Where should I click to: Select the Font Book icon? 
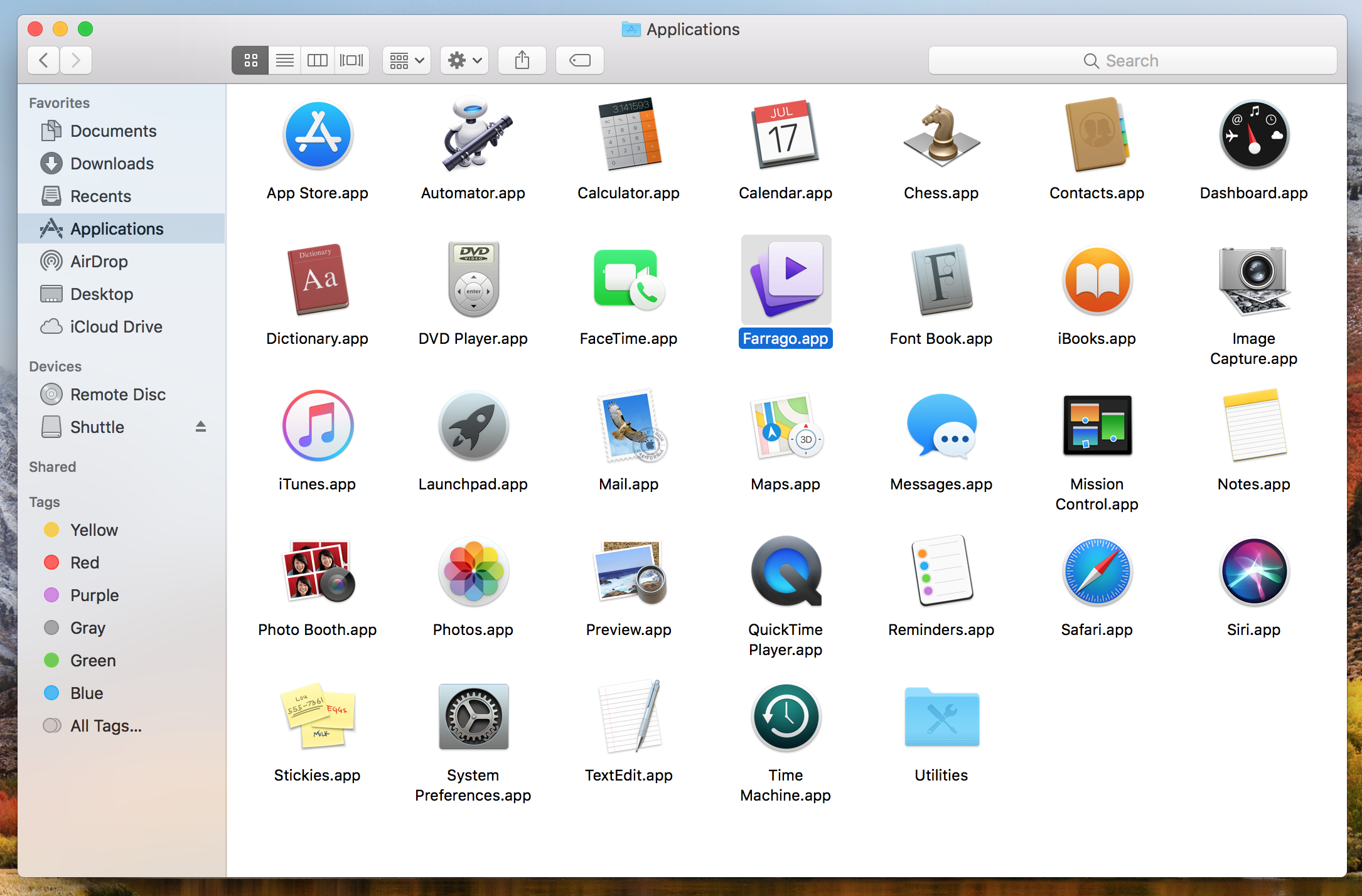(x=941, y=280)
